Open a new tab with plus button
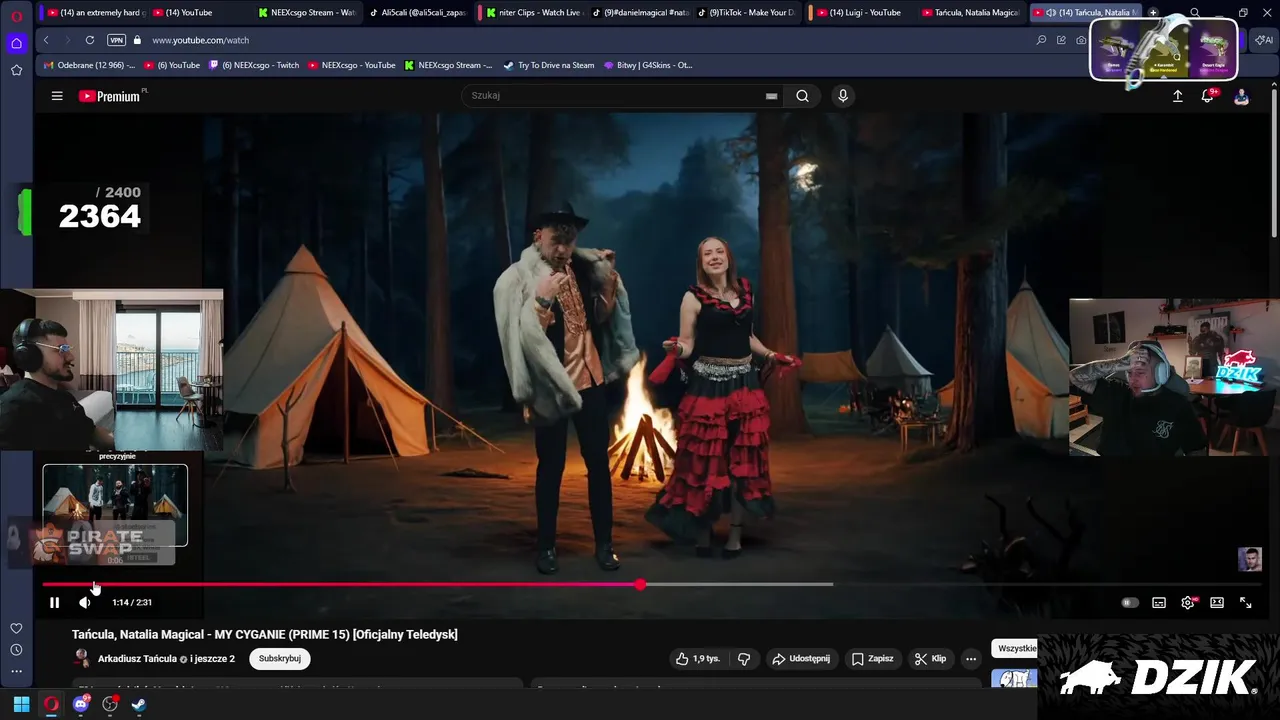Screen dimensions: 1280x720 click(1153, 12)
